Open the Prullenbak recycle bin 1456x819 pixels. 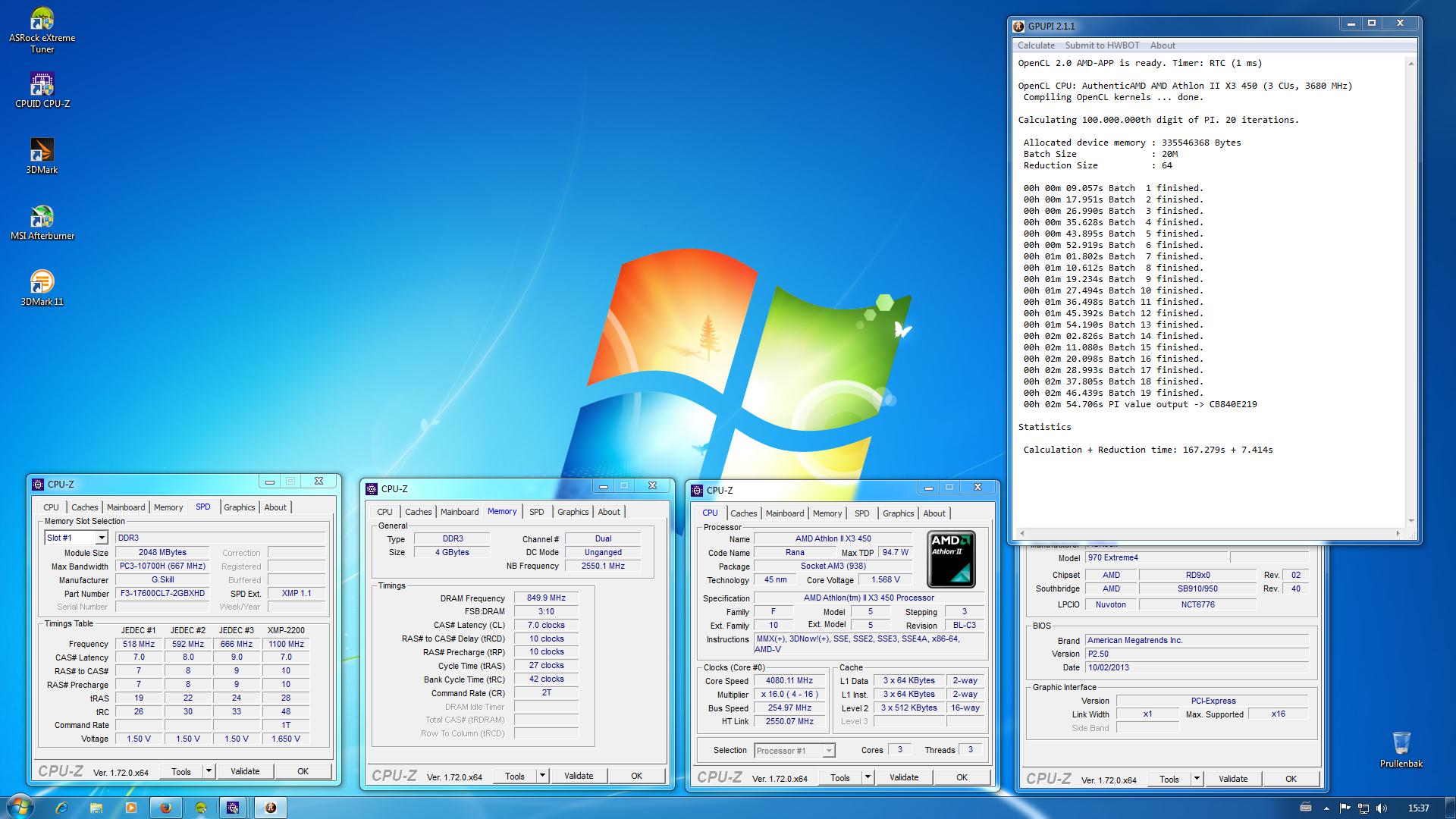tap(1401, 749)
